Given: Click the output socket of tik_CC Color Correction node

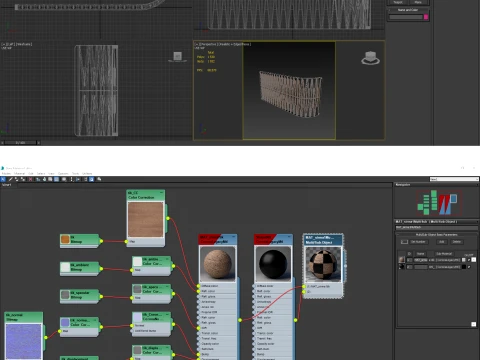Looking at the screenshot, I should [168, 218].
